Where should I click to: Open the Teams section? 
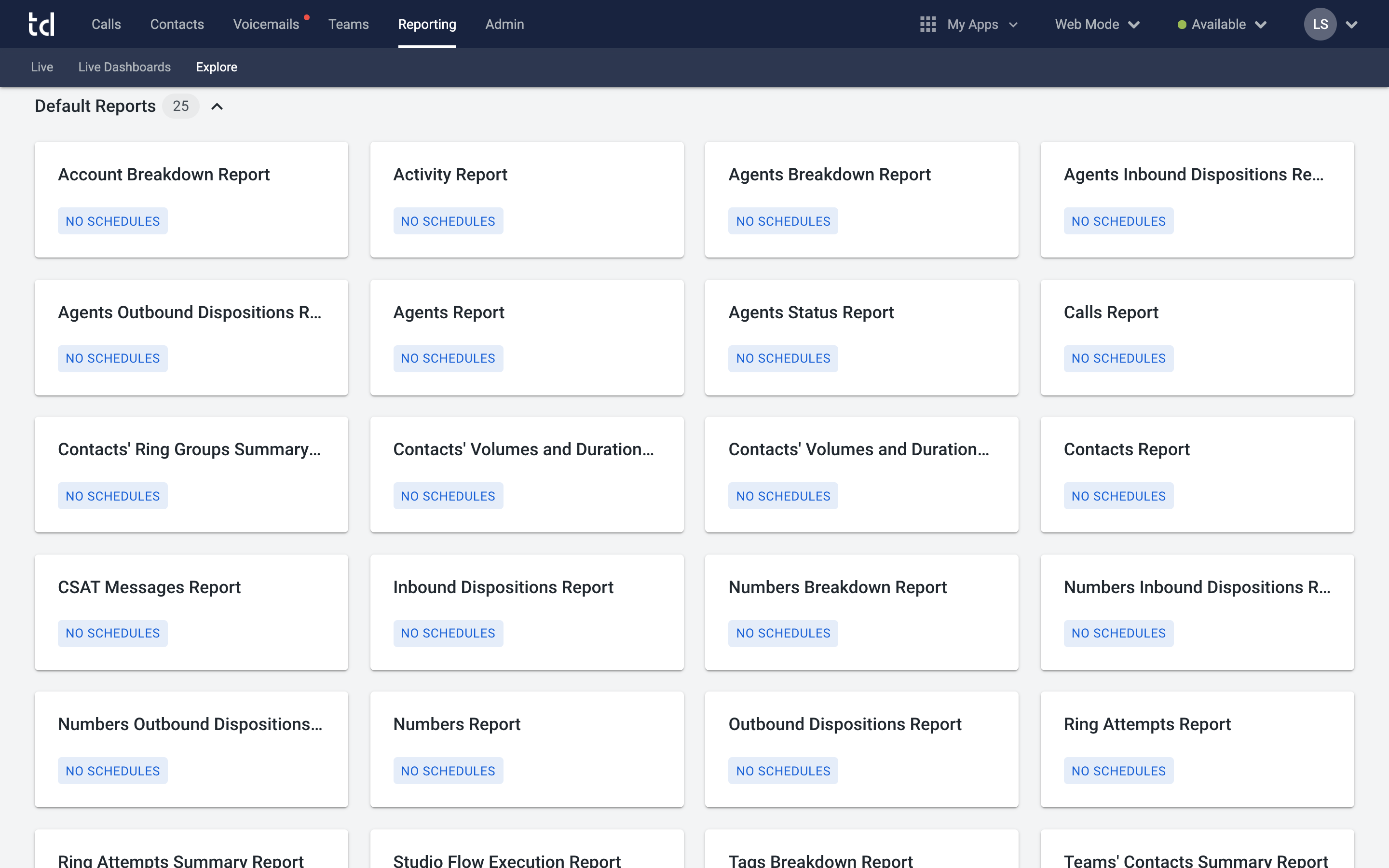tap(348, 24)
